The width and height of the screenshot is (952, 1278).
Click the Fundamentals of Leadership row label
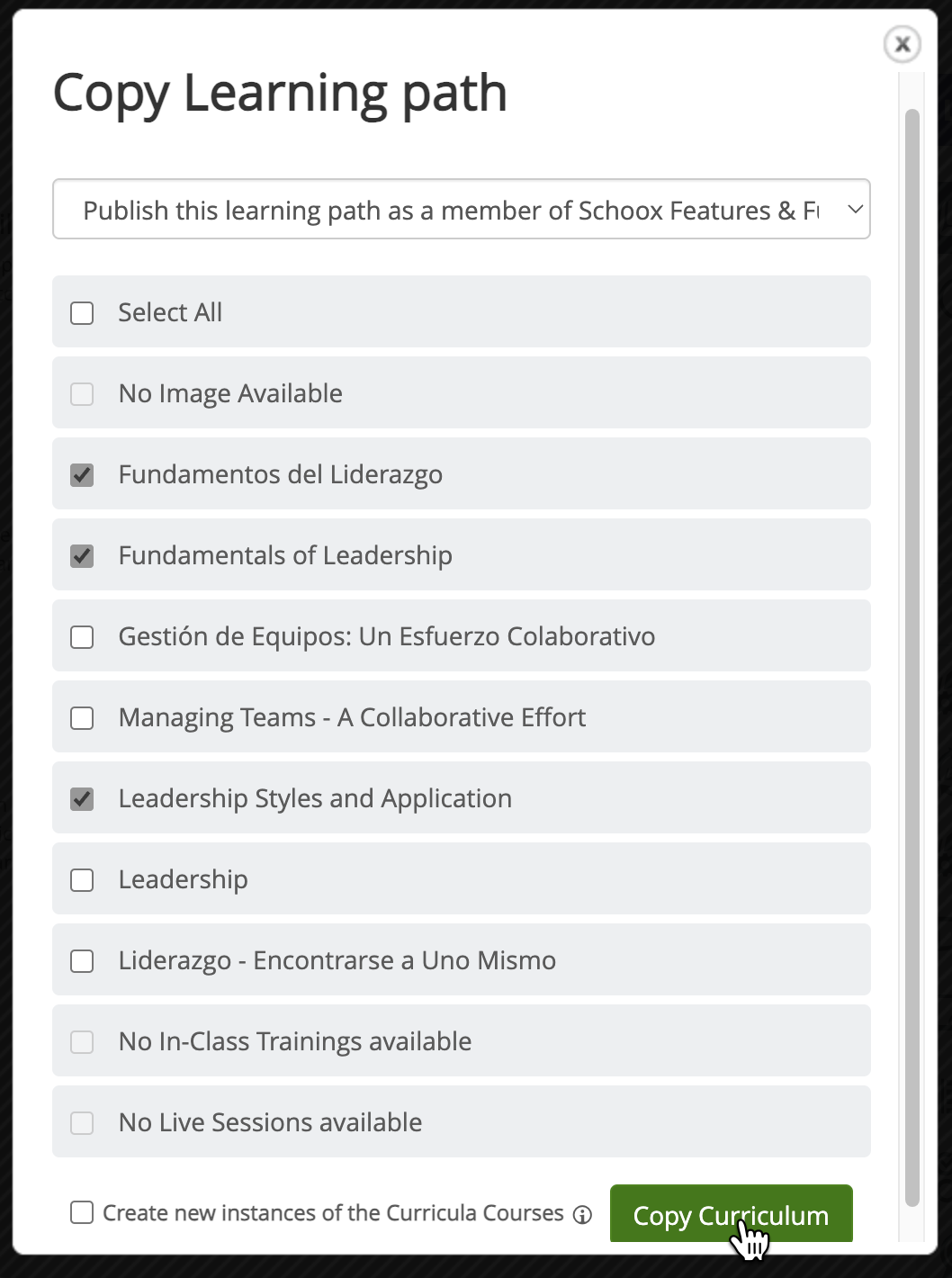(285, 555)
